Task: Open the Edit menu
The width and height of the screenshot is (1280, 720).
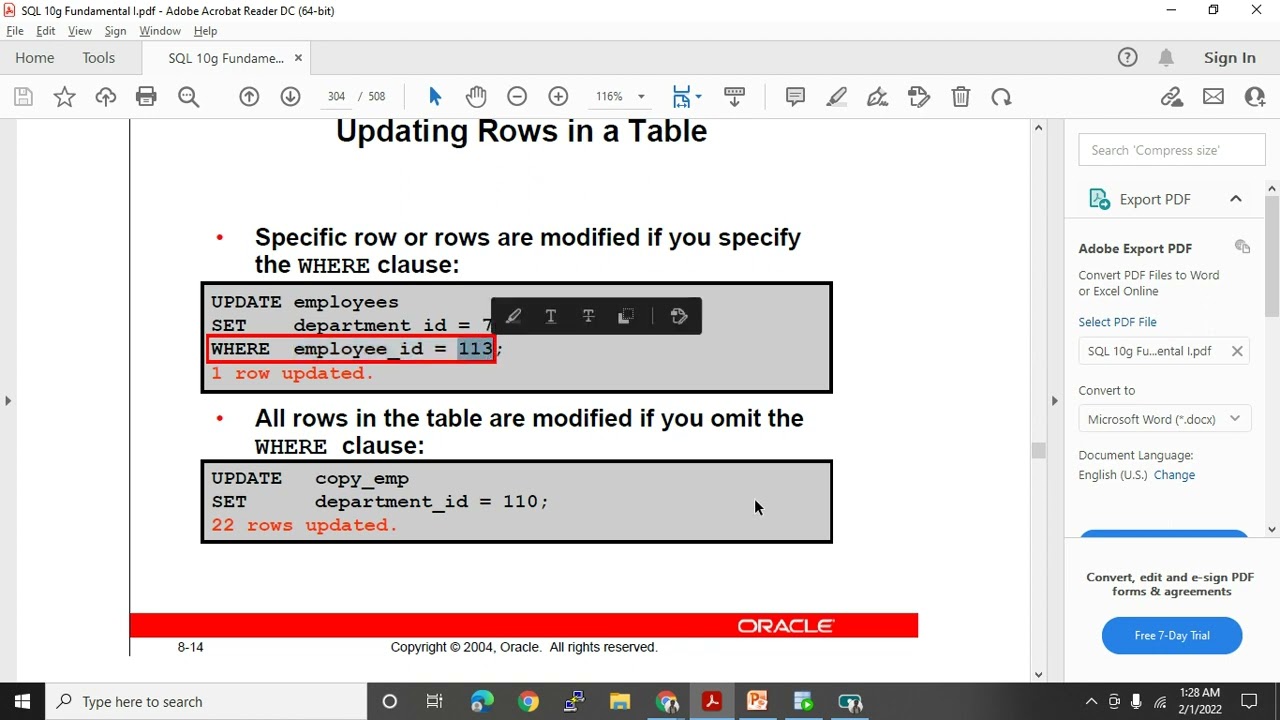Action: [46, 31]
